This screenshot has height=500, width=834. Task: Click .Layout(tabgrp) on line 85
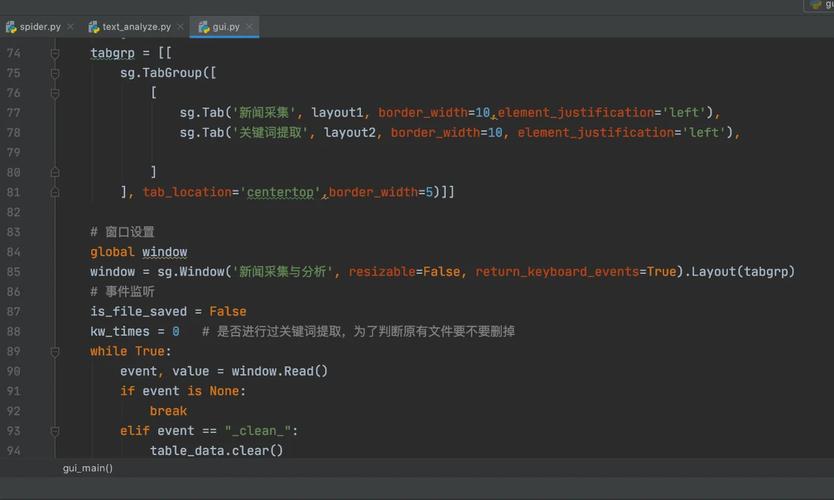point(739,272)
